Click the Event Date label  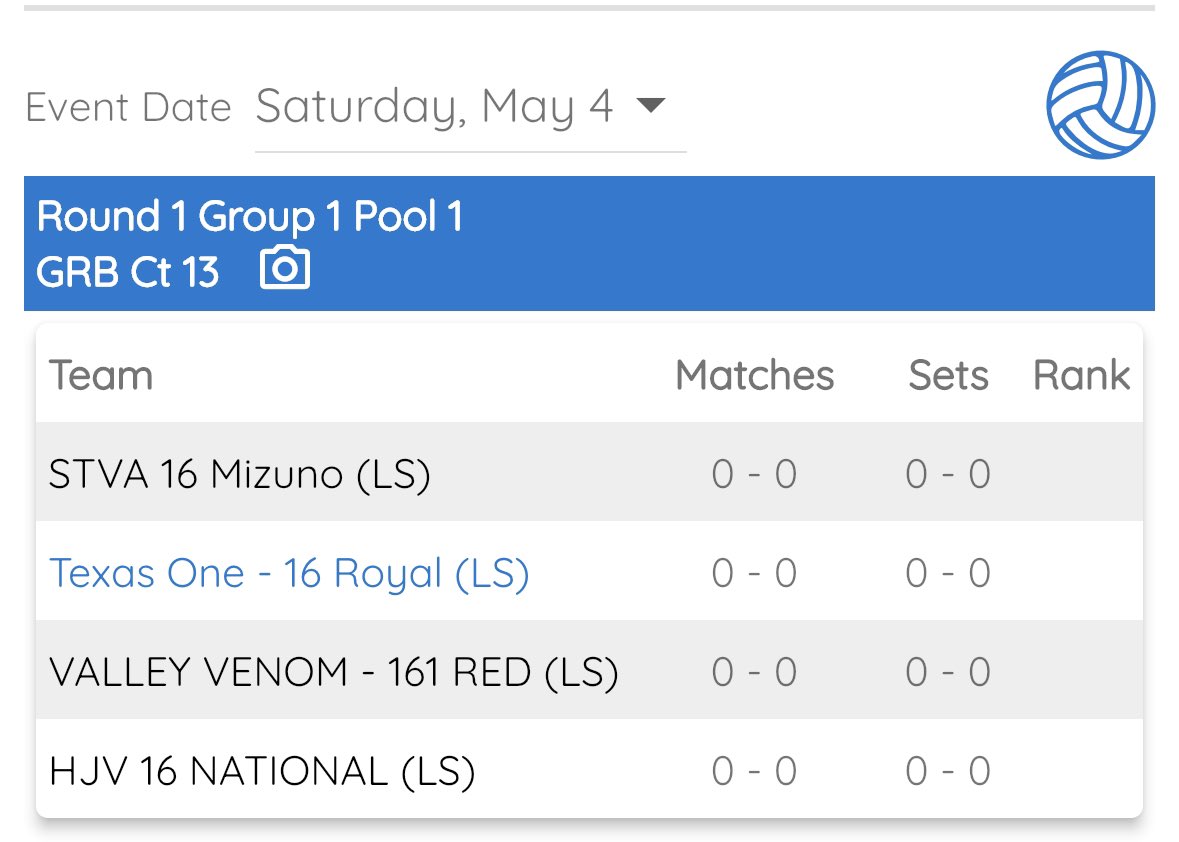point(128,108)
